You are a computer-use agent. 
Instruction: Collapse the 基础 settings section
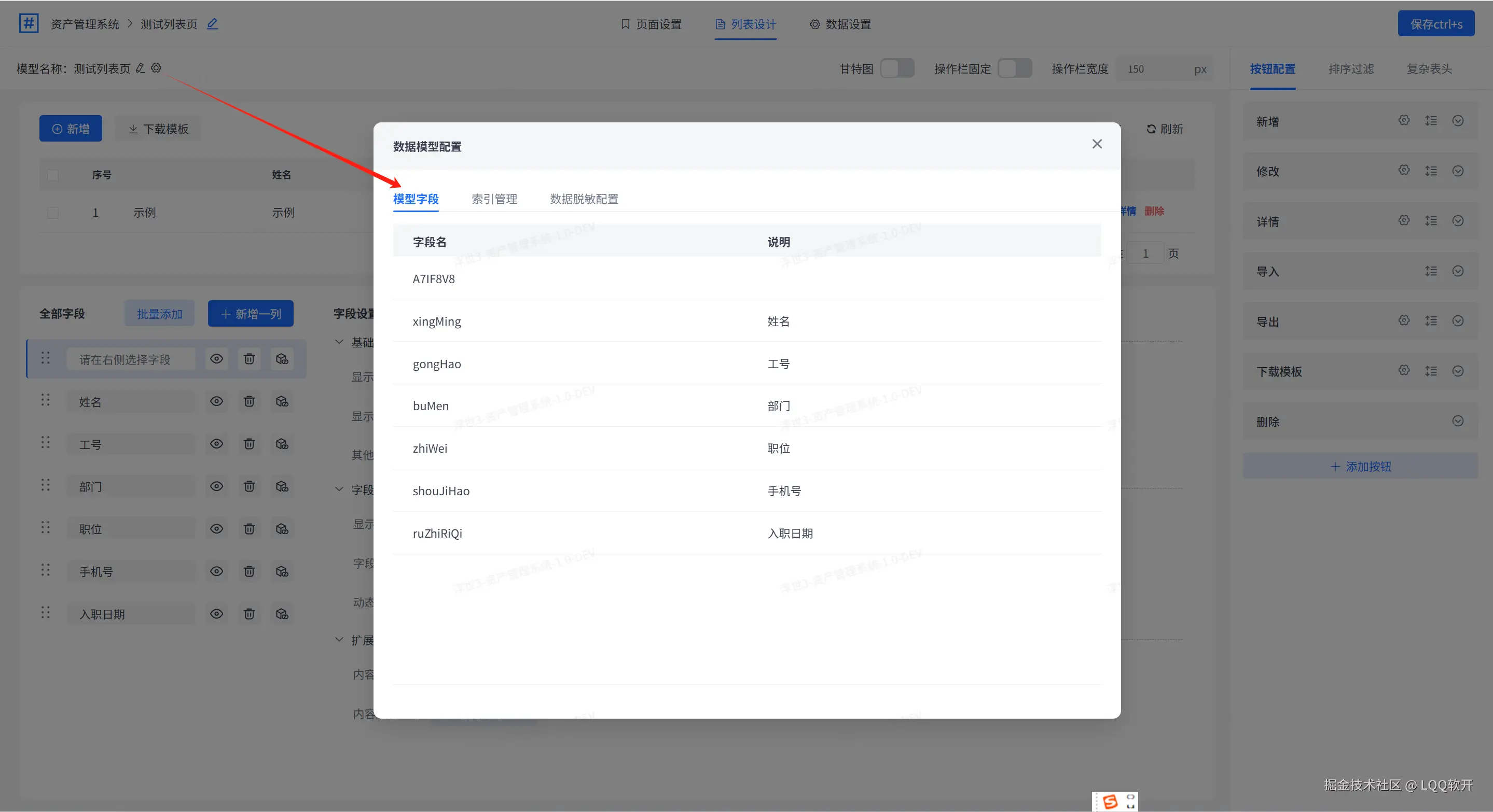pos(340,342)
